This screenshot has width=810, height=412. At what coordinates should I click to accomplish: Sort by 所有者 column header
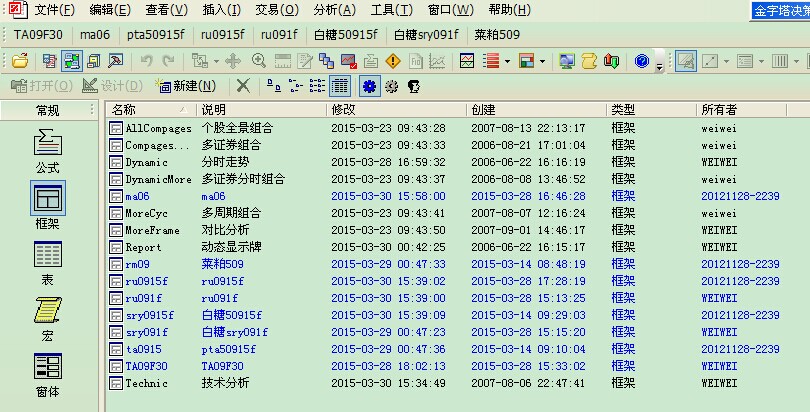741,109
